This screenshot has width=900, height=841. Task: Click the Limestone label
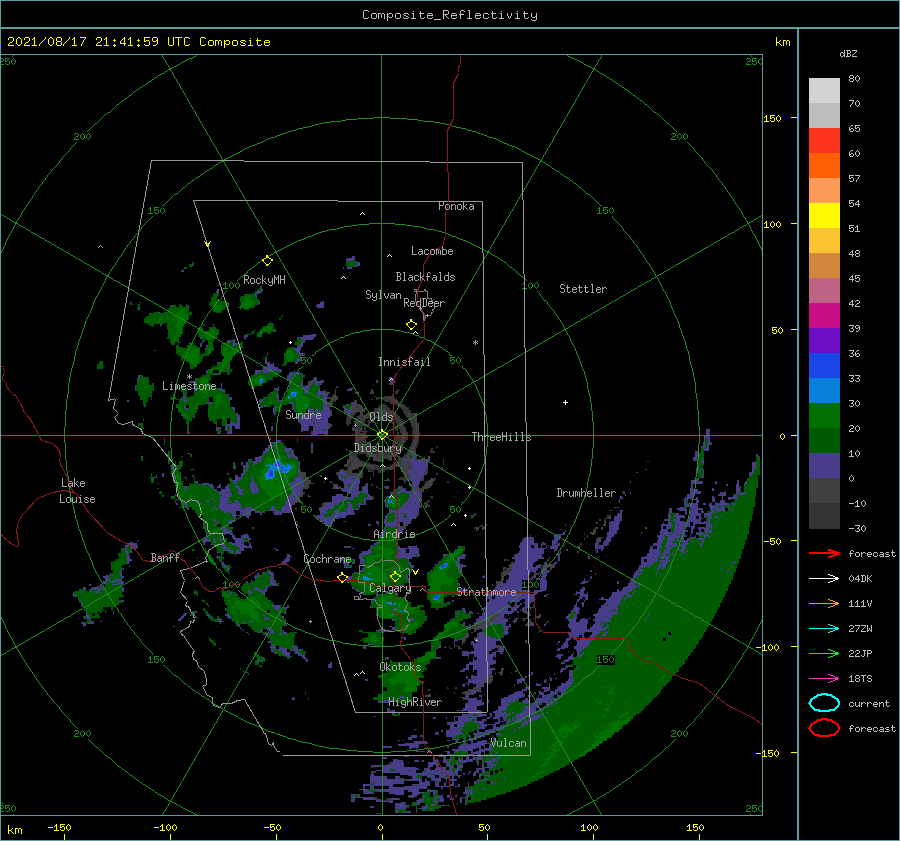[x=189, y=386]
